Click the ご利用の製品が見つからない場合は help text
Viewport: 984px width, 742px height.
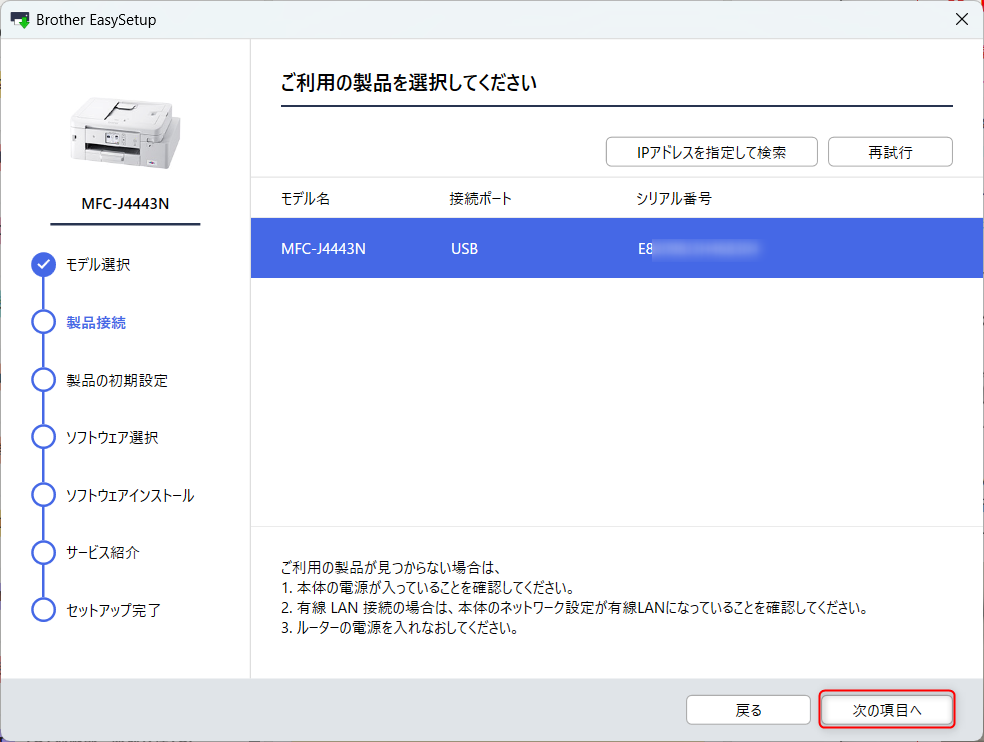click(x=390, y=567)
